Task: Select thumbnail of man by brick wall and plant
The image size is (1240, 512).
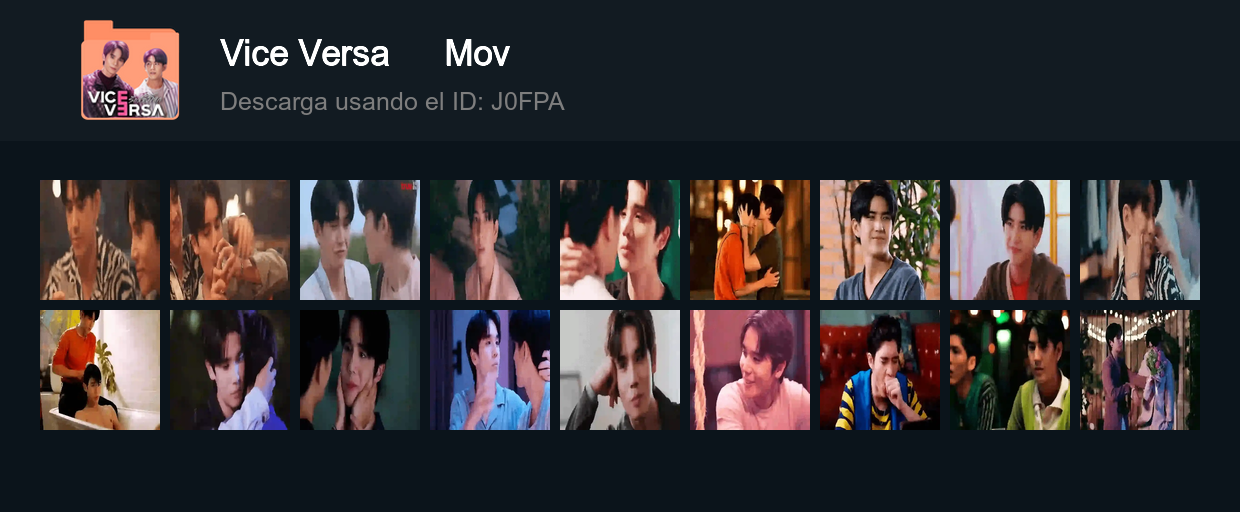Action: pyautogui.click(x=880, y=240)
